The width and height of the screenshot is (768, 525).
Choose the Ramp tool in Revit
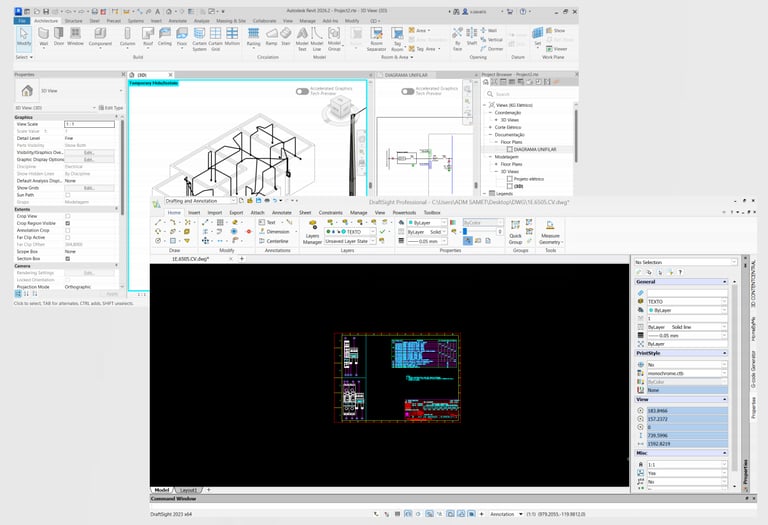(x=271, y=37)
